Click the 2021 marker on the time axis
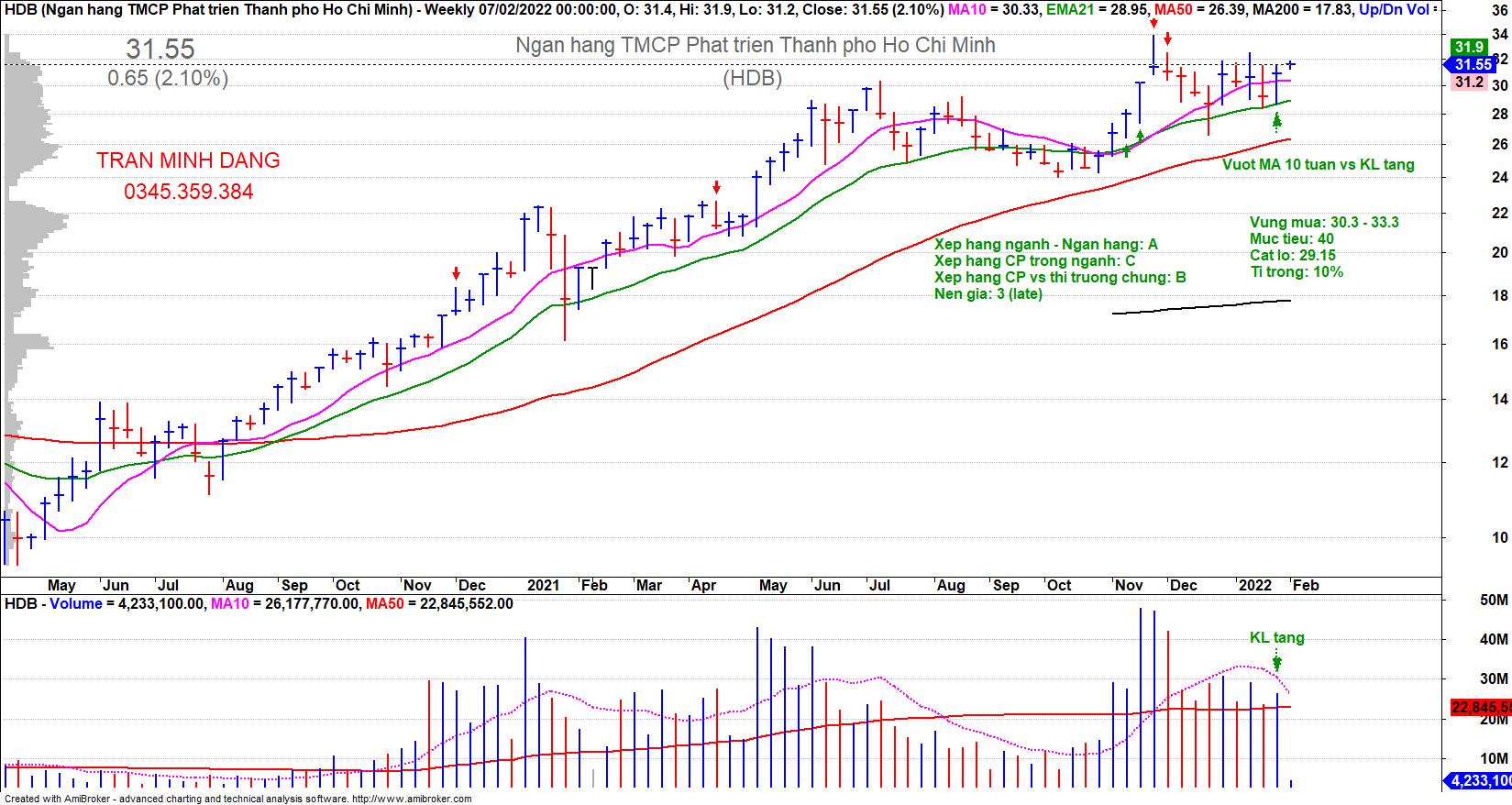This screenshot has width=1512, height=805. tap(543, 585)
